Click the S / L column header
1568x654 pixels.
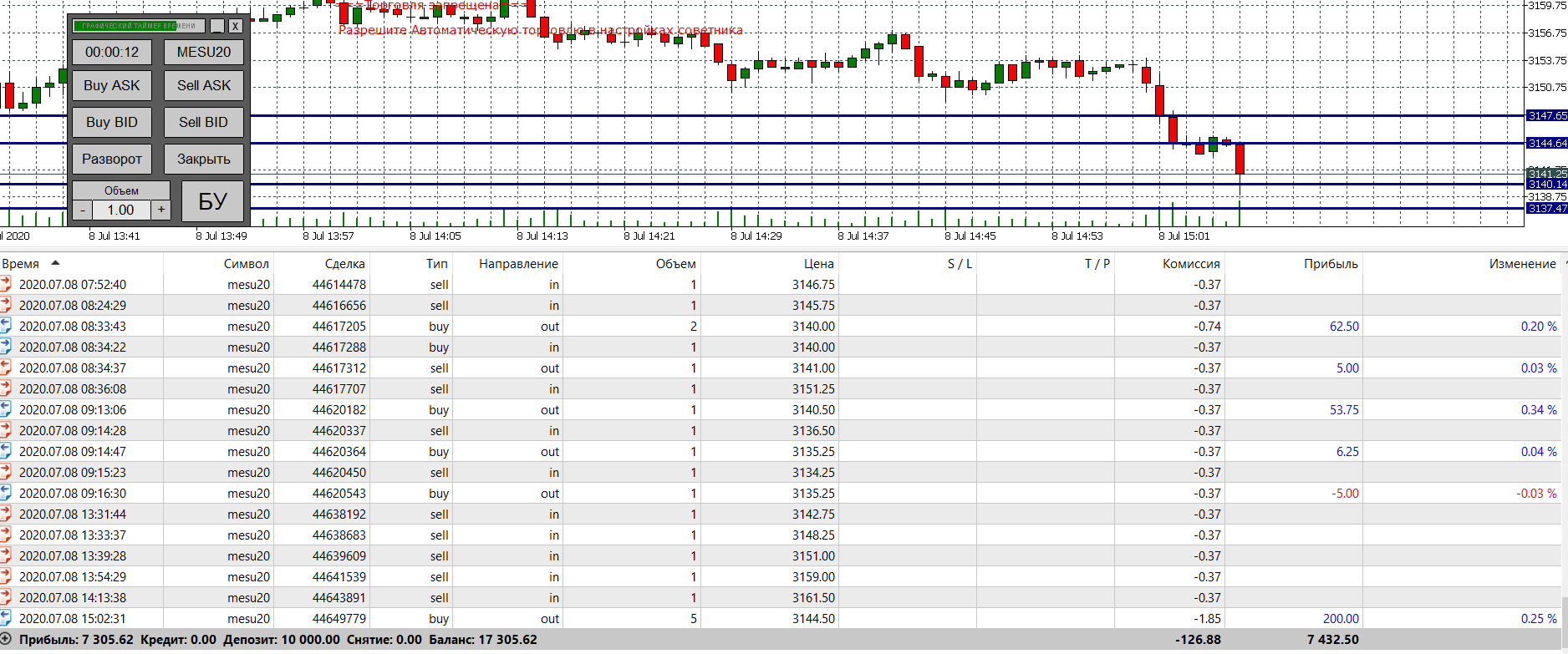coord(960,264)
